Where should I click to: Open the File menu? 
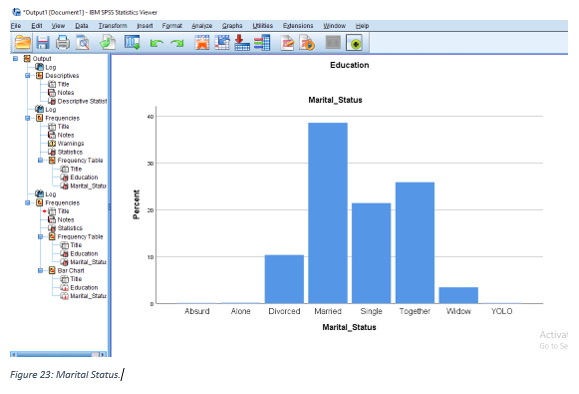click(x=16, y=25)
